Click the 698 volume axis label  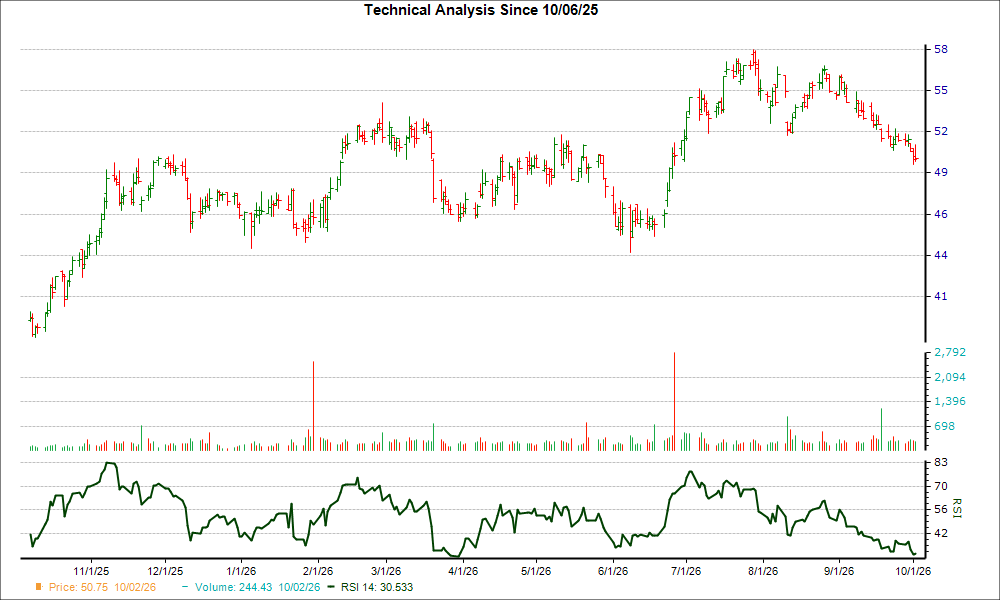(x=945, y=426)
